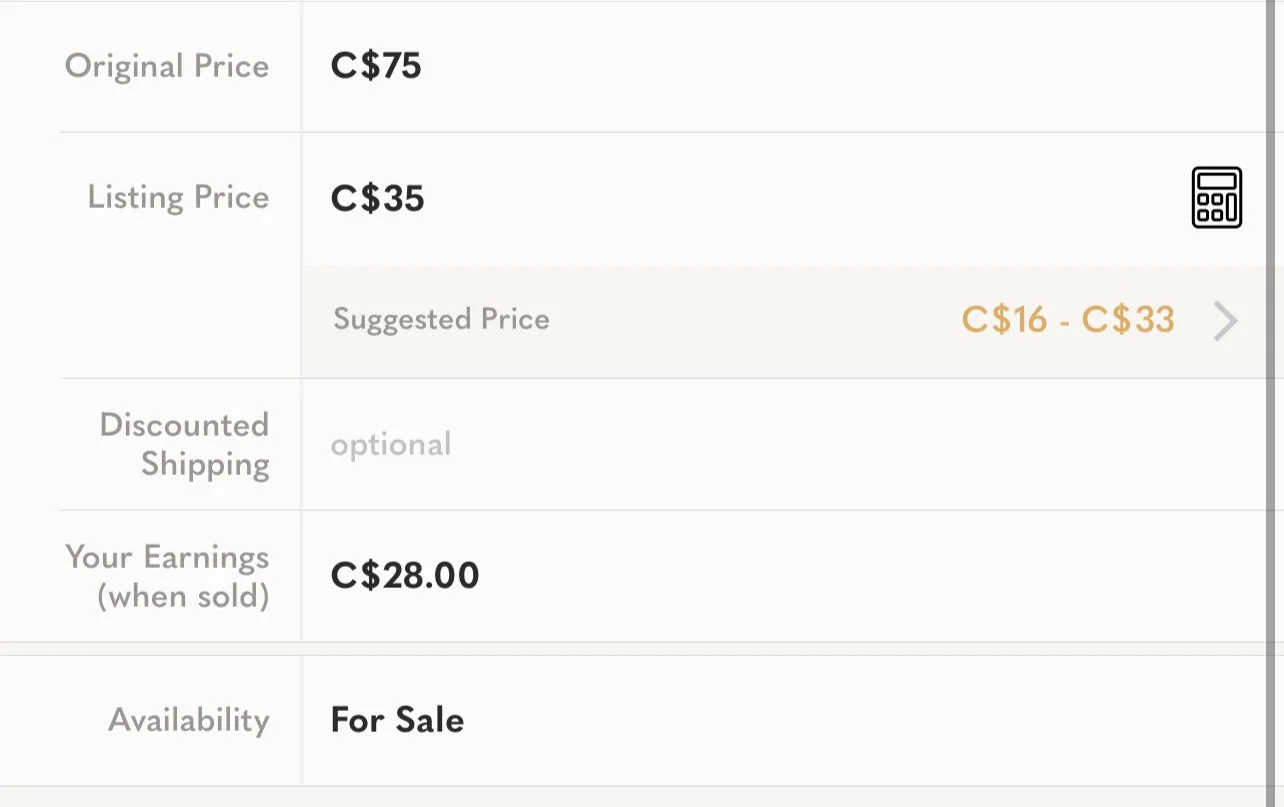1284x807 pixels.
Task: Select the C$33 upper suggested price
Action: pos(1128,320)
